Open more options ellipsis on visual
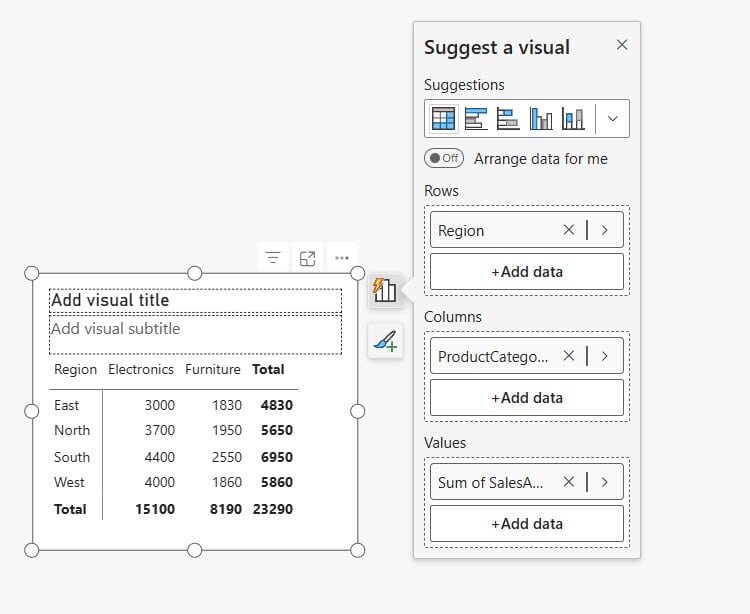Image resolution: width=750 pixels, height=614 pixels. coord(342,258)
